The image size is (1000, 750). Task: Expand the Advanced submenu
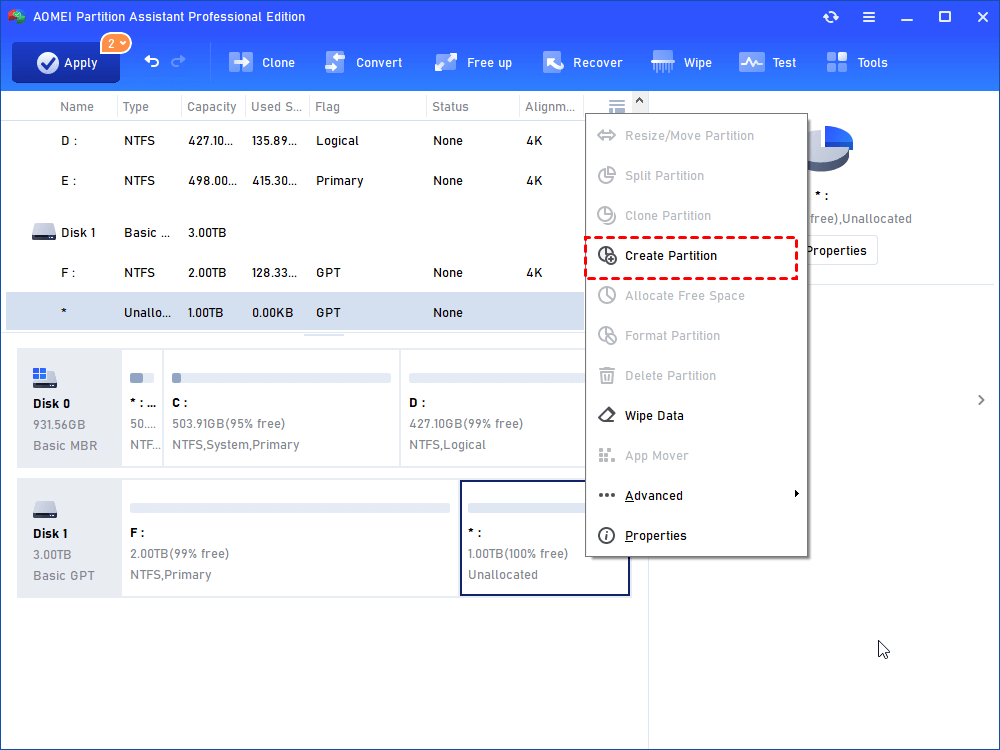(696, 496)
